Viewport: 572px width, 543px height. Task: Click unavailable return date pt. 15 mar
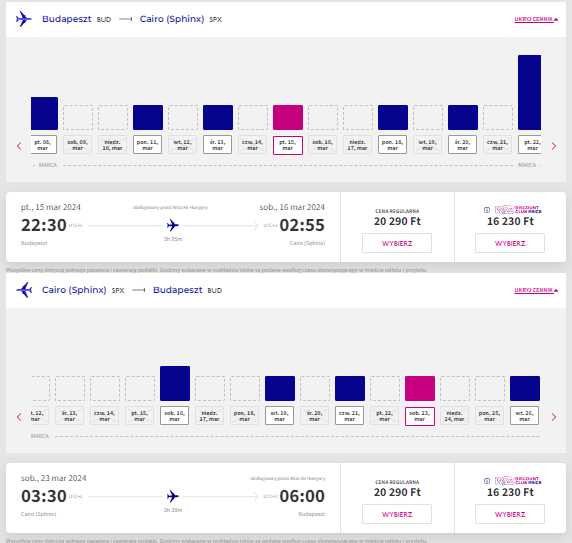pos(139,416)
